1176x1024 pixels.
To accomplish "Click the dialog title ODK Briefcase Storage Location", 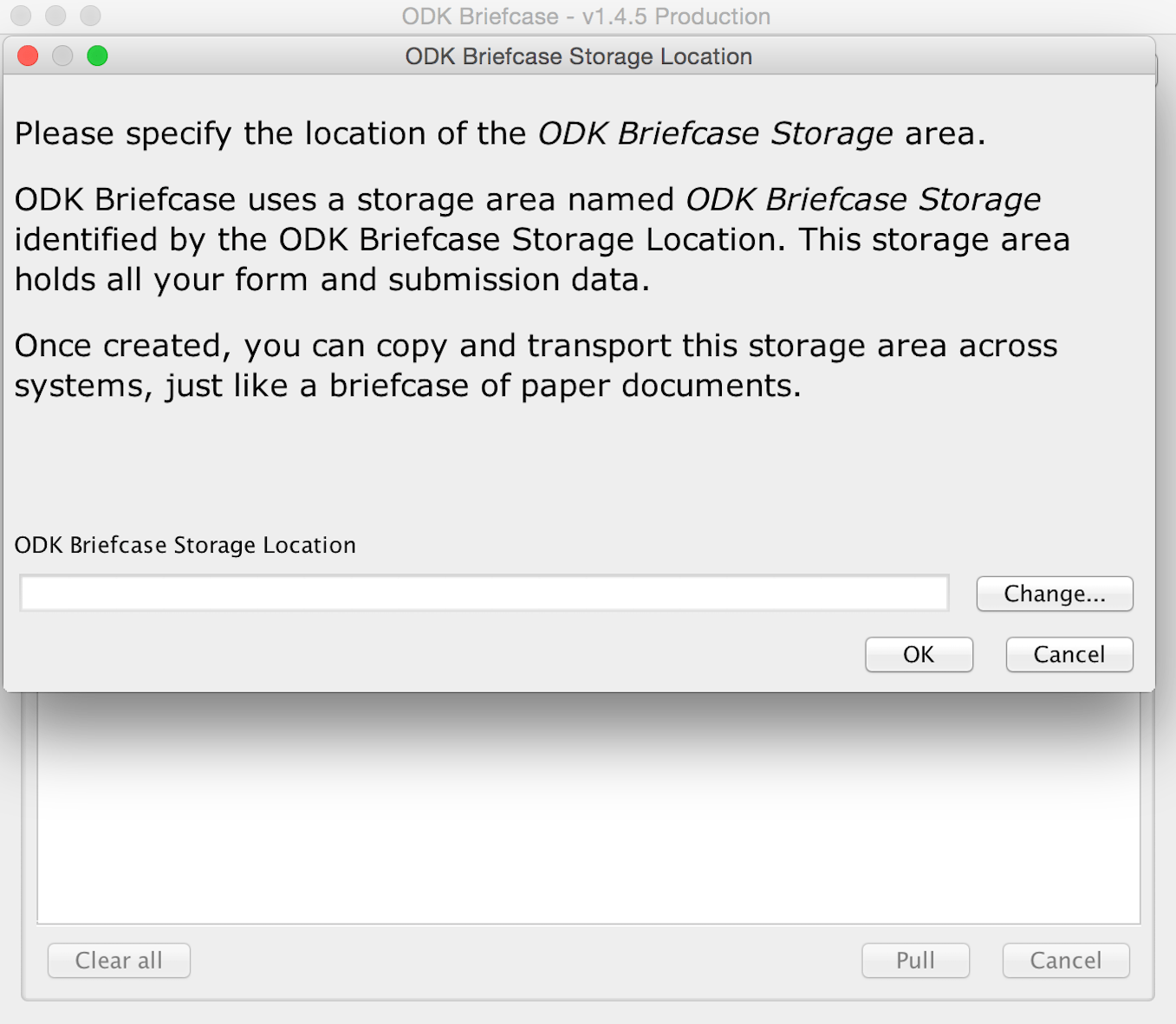I will (578, 55).
